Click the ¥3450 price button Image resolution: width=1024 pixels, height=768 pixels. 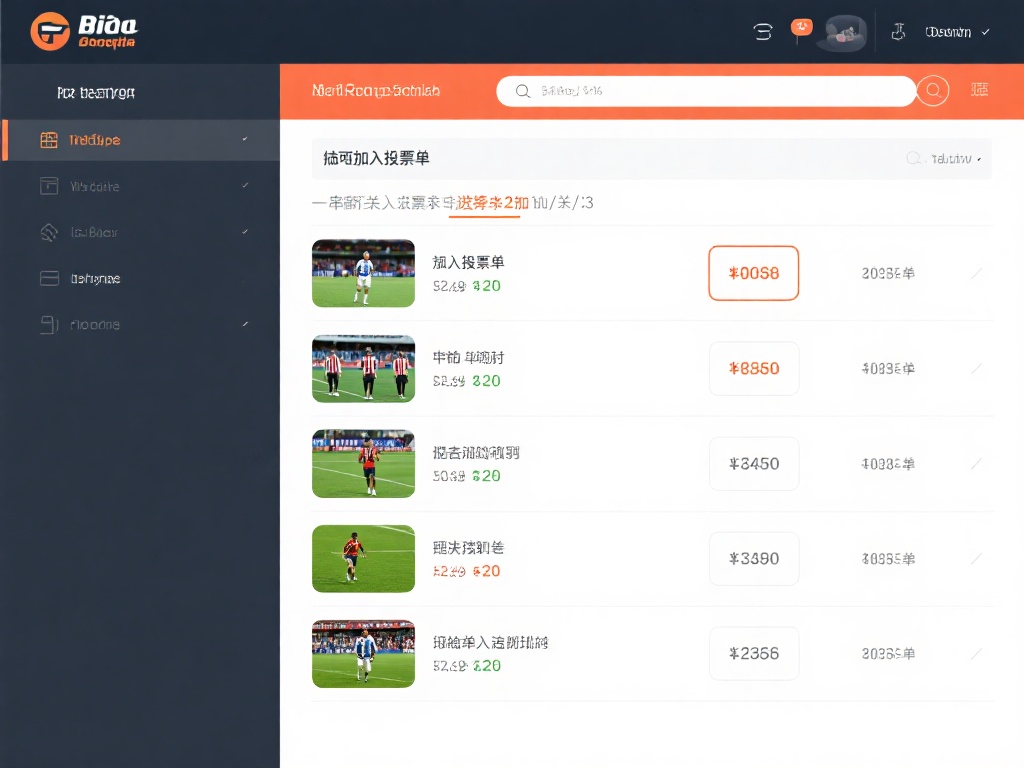pyautogui.click(x=753, y=464)
